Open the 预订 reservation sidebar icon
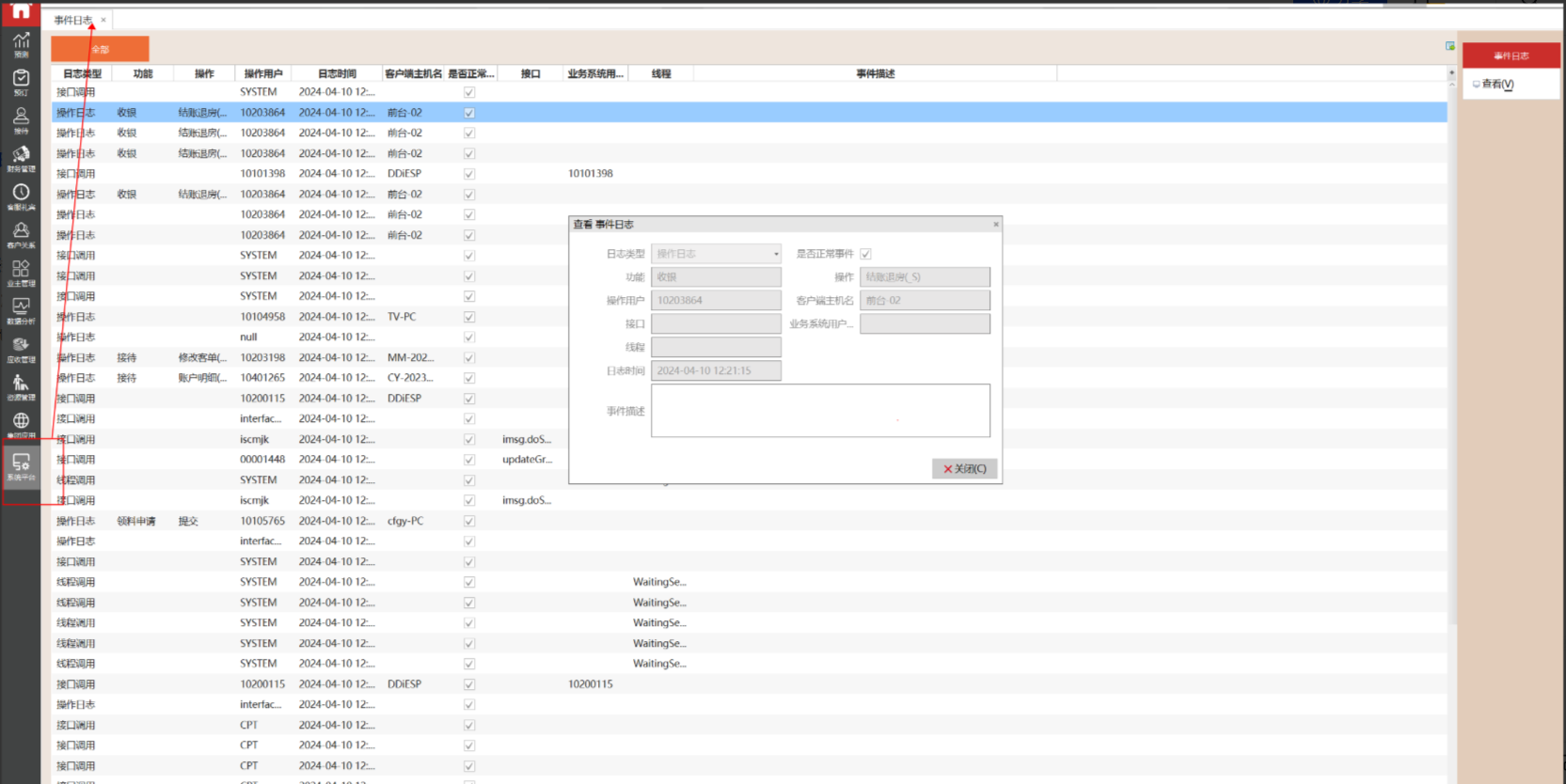1566x784 pixels. (21, 82)
